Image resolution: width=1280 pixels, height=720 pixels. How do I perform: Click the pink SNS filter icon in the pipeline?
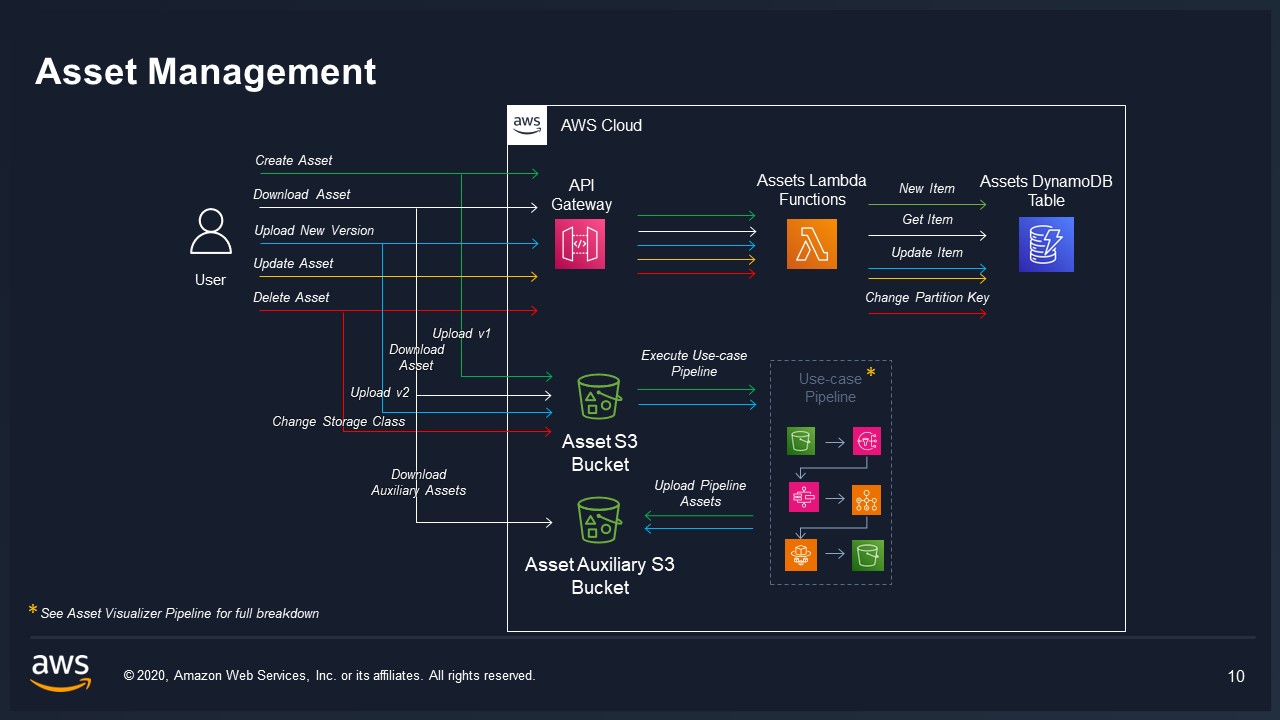(866, 440)
